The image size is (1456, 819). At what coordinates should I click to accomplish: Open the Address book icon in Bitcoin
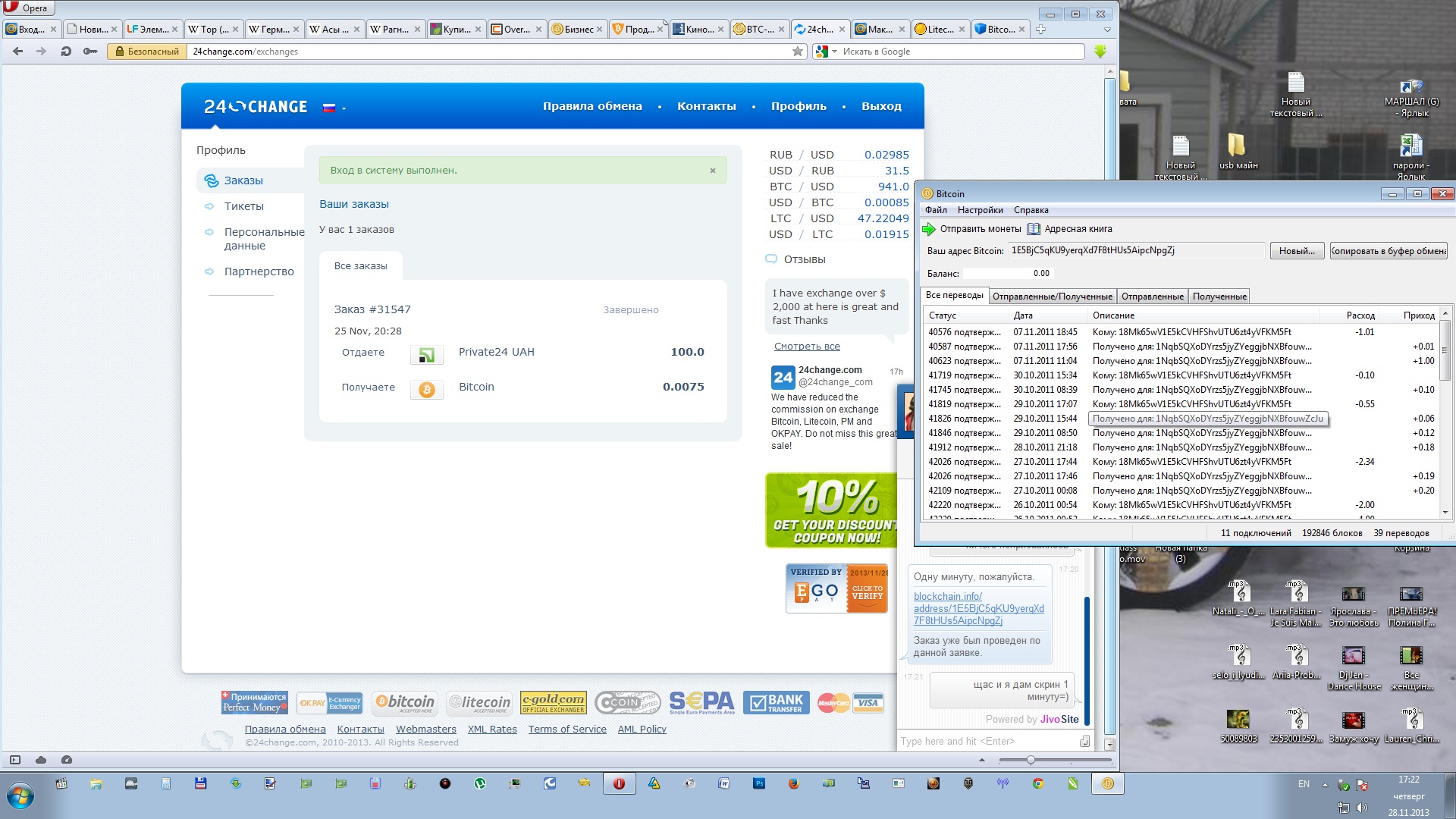coord(1034,229)
